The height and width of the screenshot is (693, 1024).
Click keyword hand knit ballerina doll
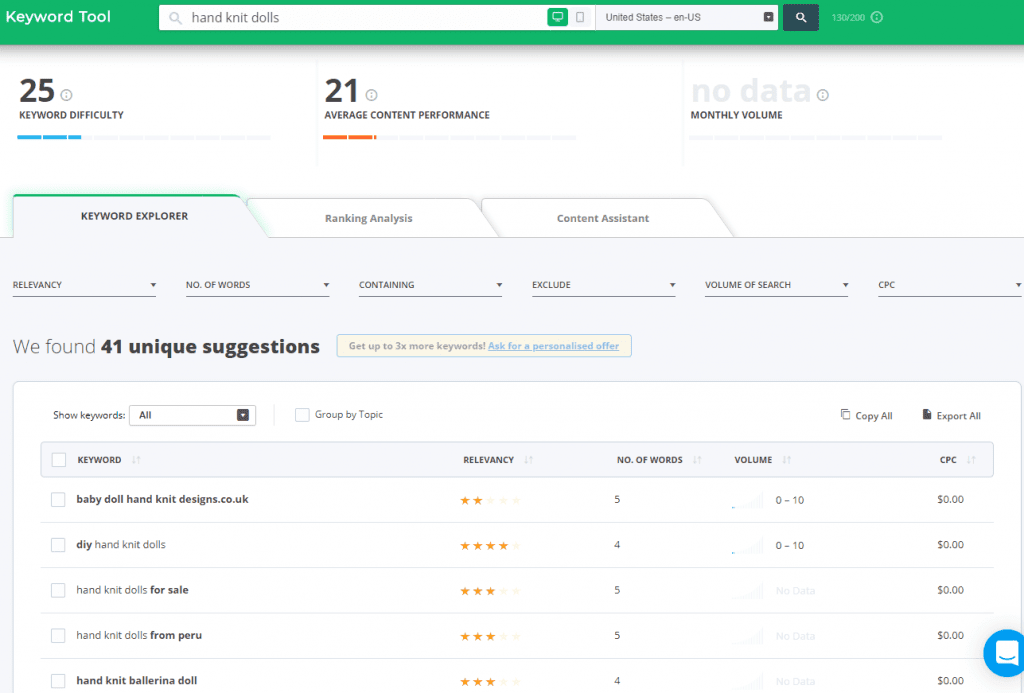pyautogui.click(x=136, y=681)
